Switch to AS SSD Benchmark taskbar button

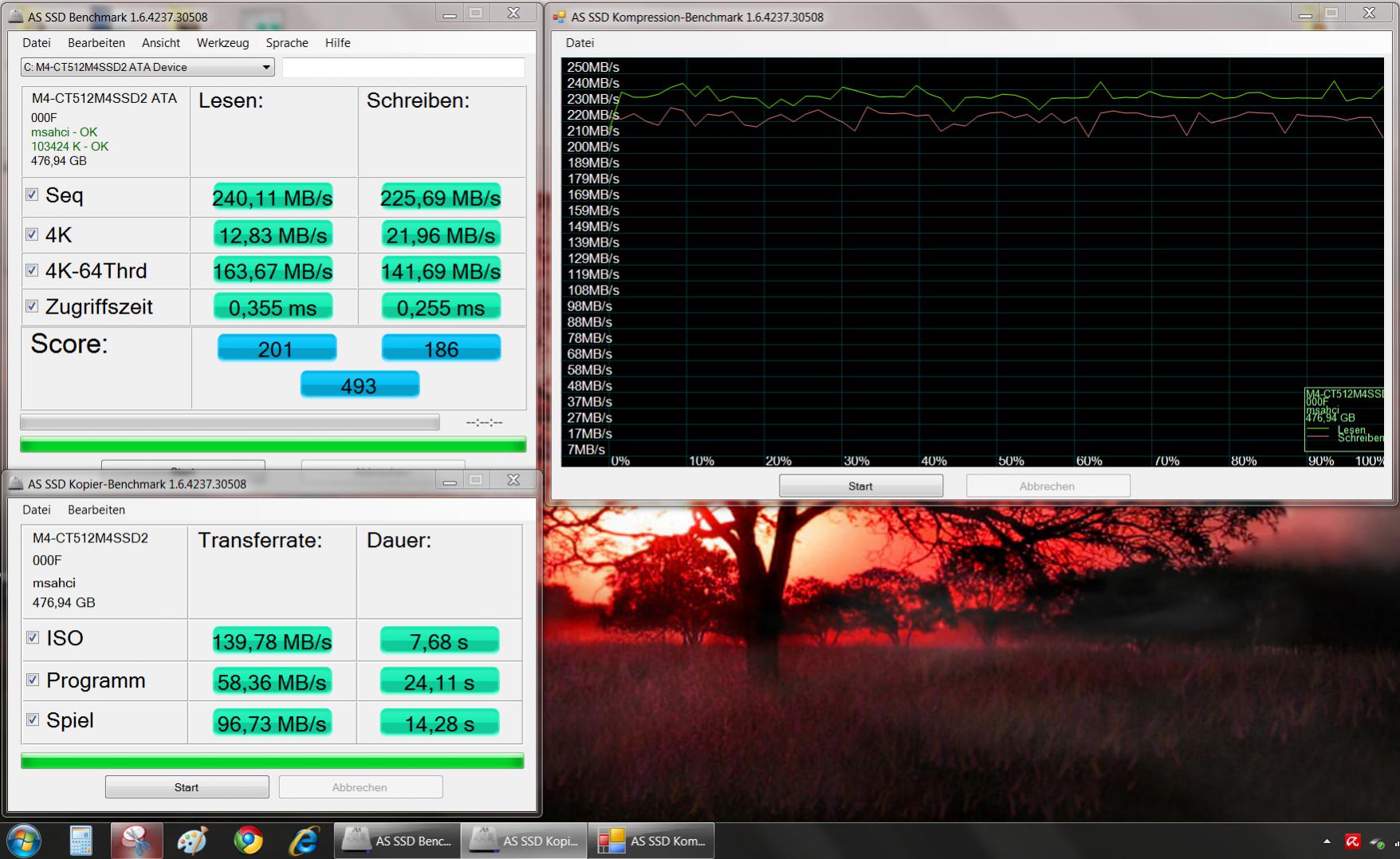point(397,841)
